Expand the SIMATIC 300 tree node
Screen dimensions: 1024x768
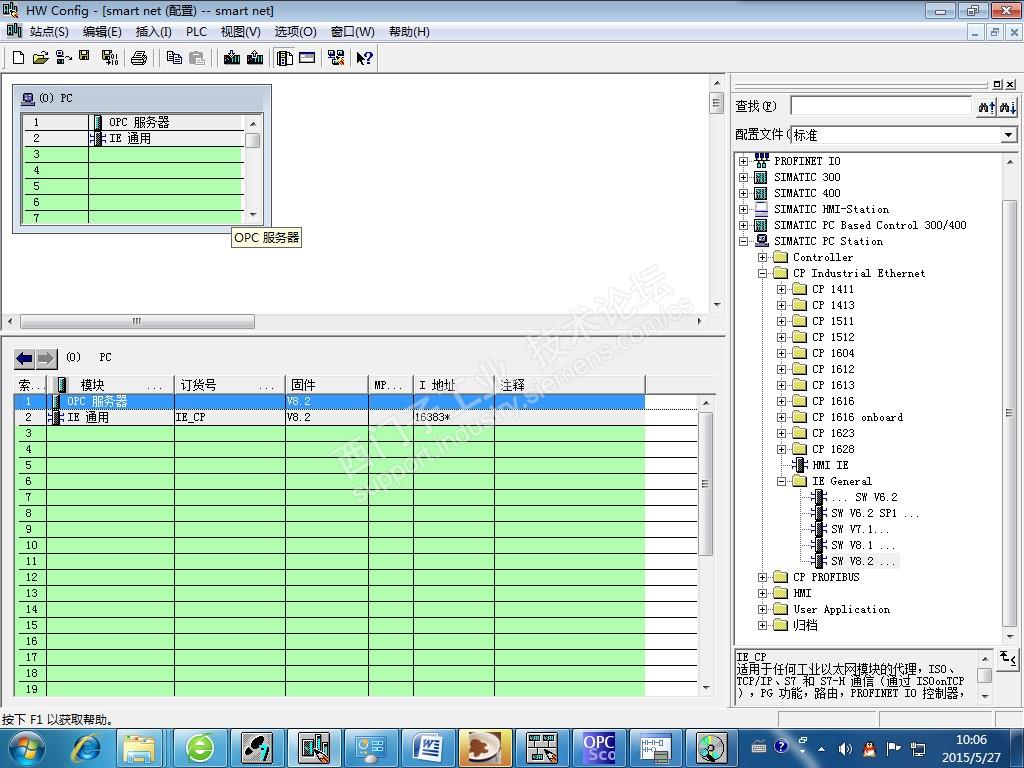[743, 178]
